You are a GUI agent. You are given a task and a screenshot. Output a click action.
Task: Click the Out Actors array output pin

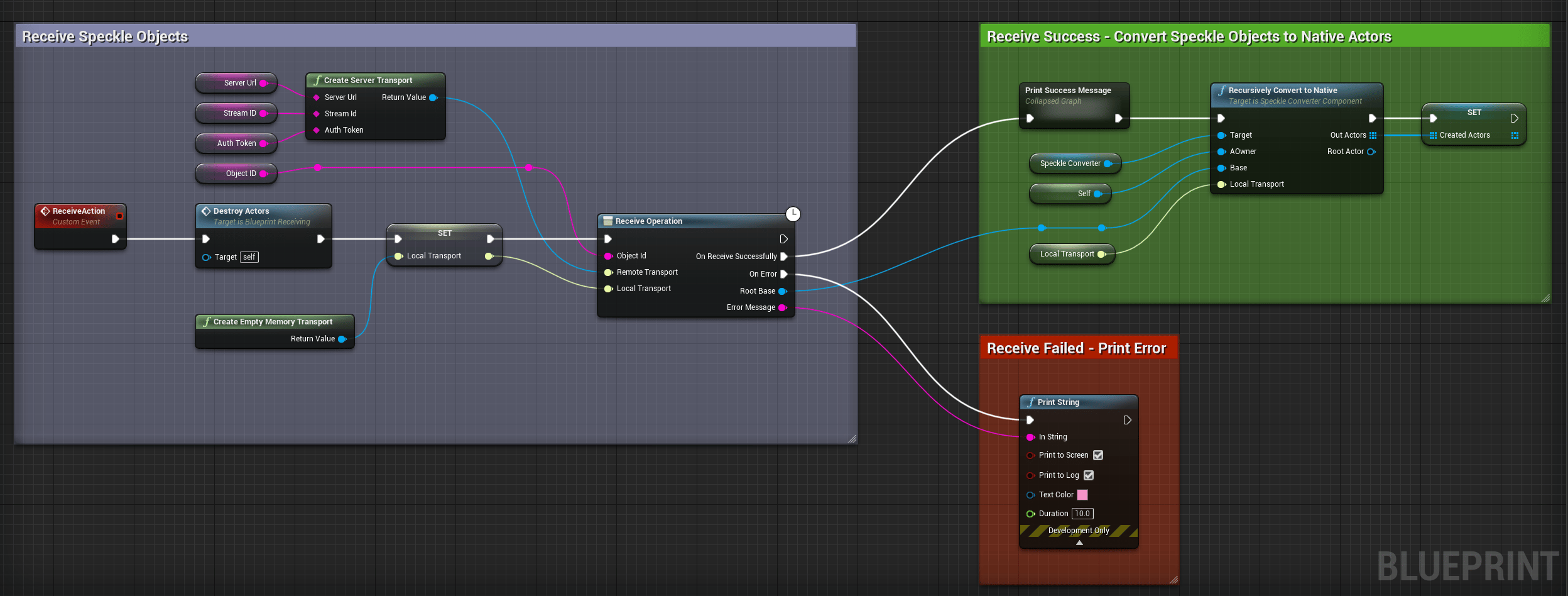[1373, 135]
